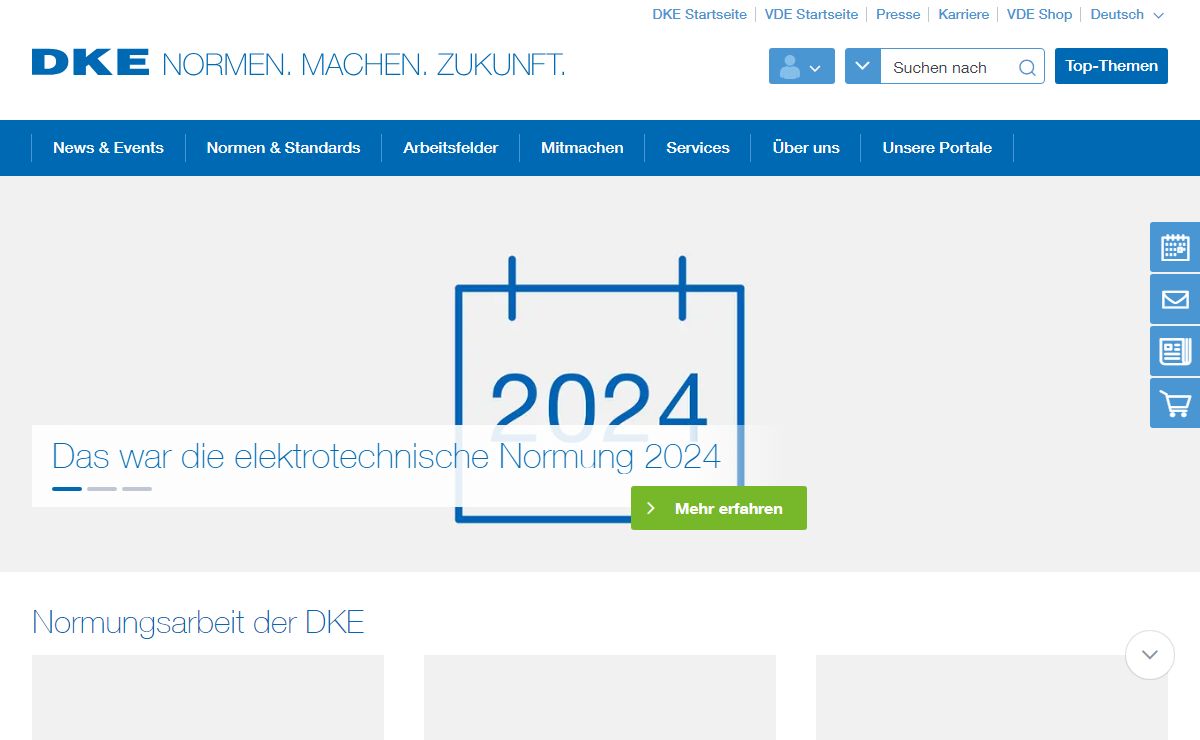The height and width of the screenshot is (740, 1200).
Task: Open the shopping cart sidebar icon
Action: point(1175,403)
